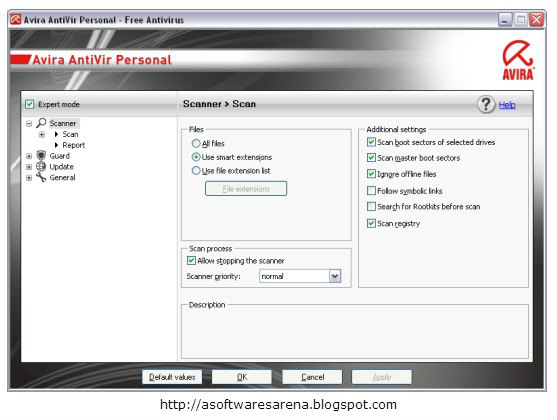This screenshot has height=420, width=557.
Task: Click the Default values button
Action: (x=172, y=377)
